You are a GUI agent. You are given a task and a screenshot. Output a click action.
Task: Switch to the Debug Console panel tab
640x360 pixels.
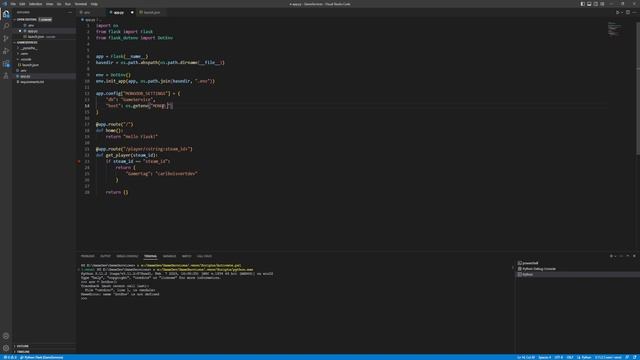tap(127, 256)
